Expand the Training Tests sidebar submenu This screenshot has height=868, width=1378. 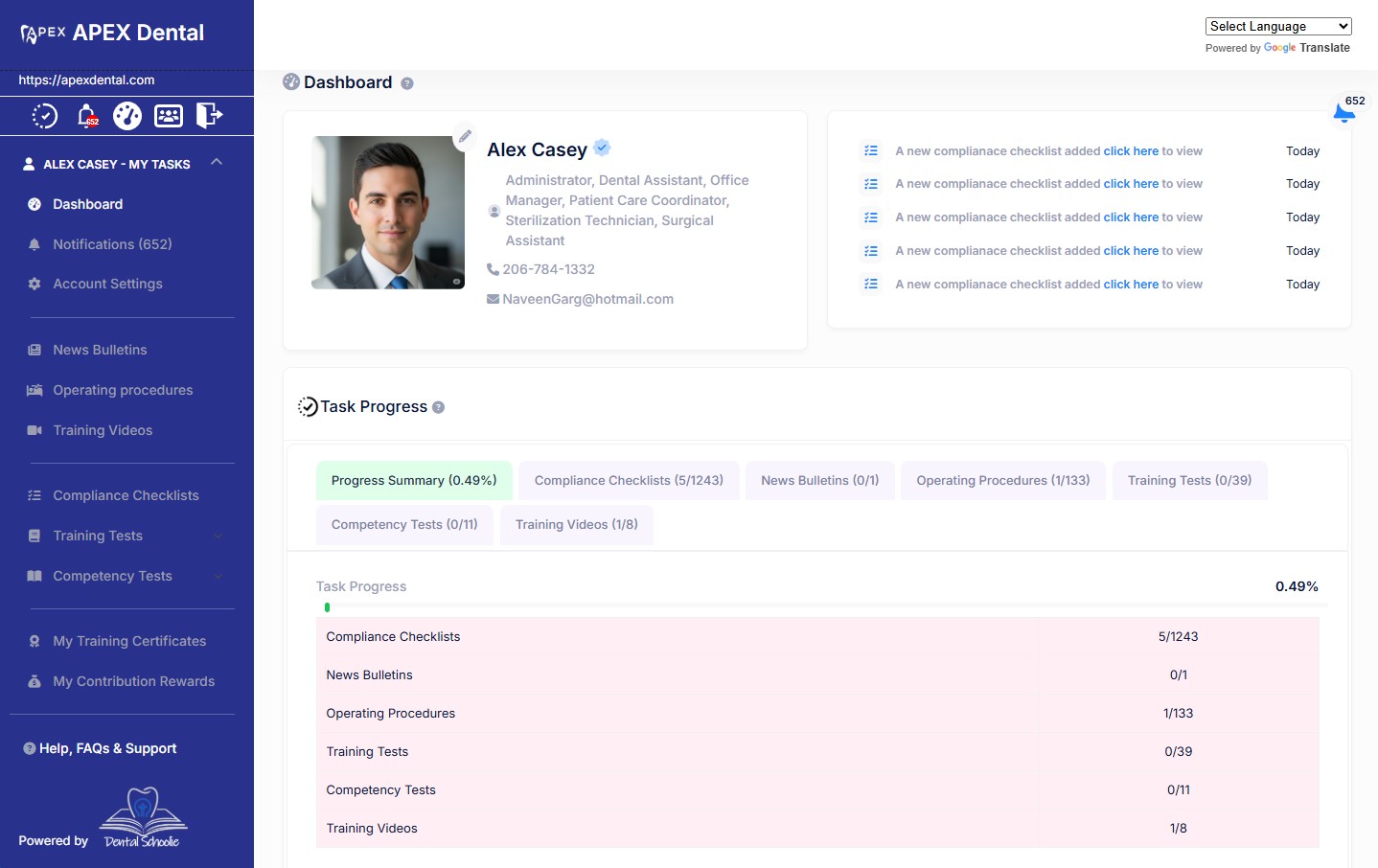[218, 536]
